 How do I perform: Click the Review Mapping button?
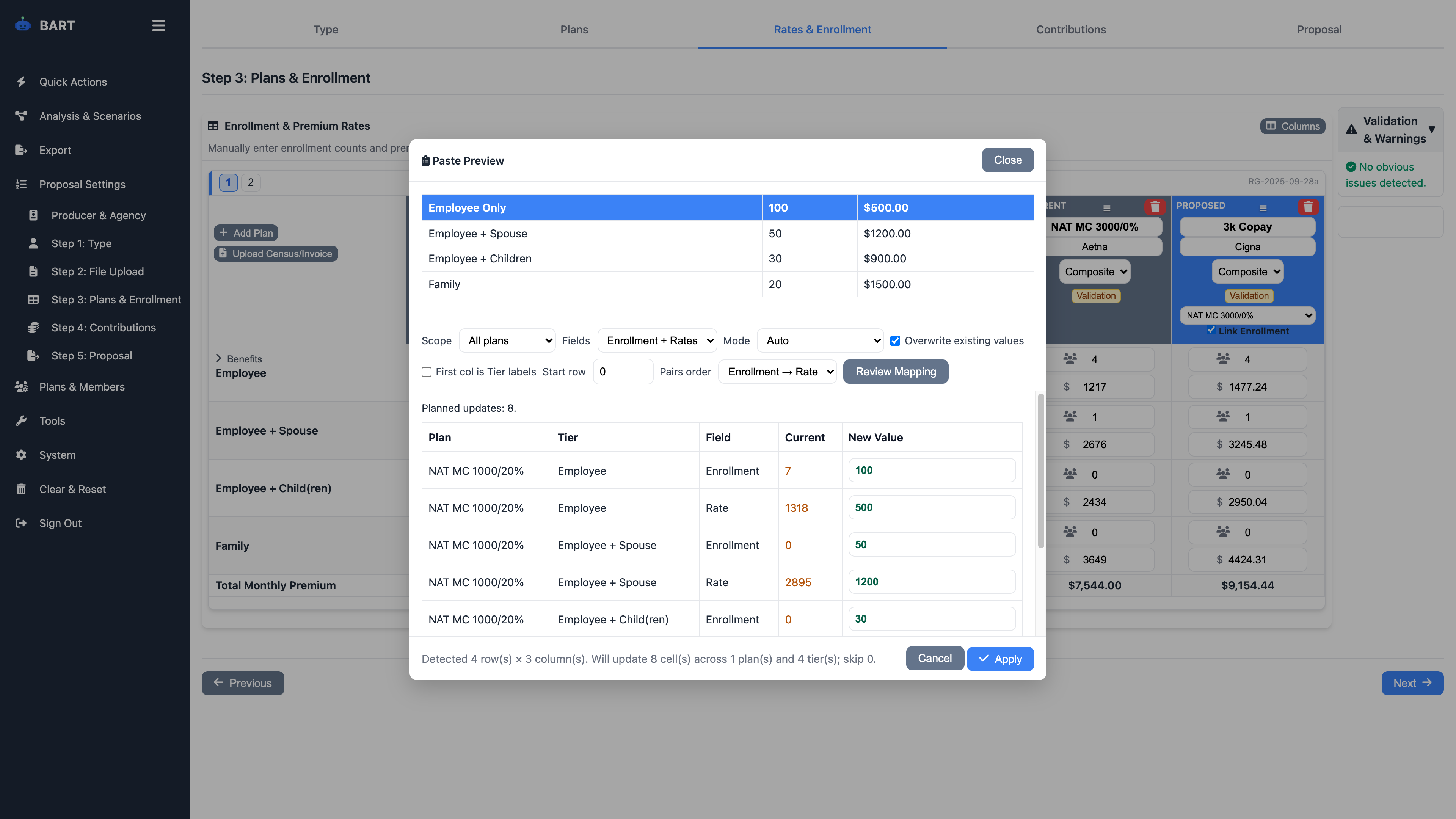coord(895,371)
